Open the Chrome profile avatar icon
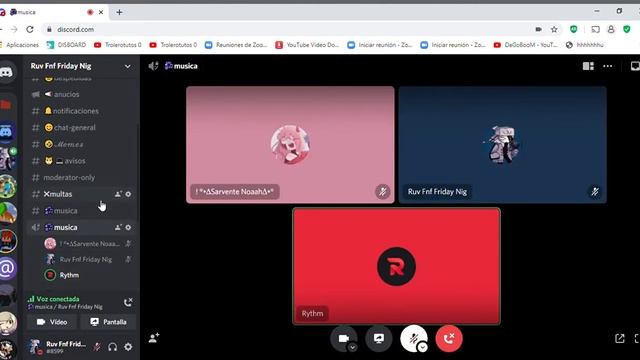 click(x=611, y=29)
